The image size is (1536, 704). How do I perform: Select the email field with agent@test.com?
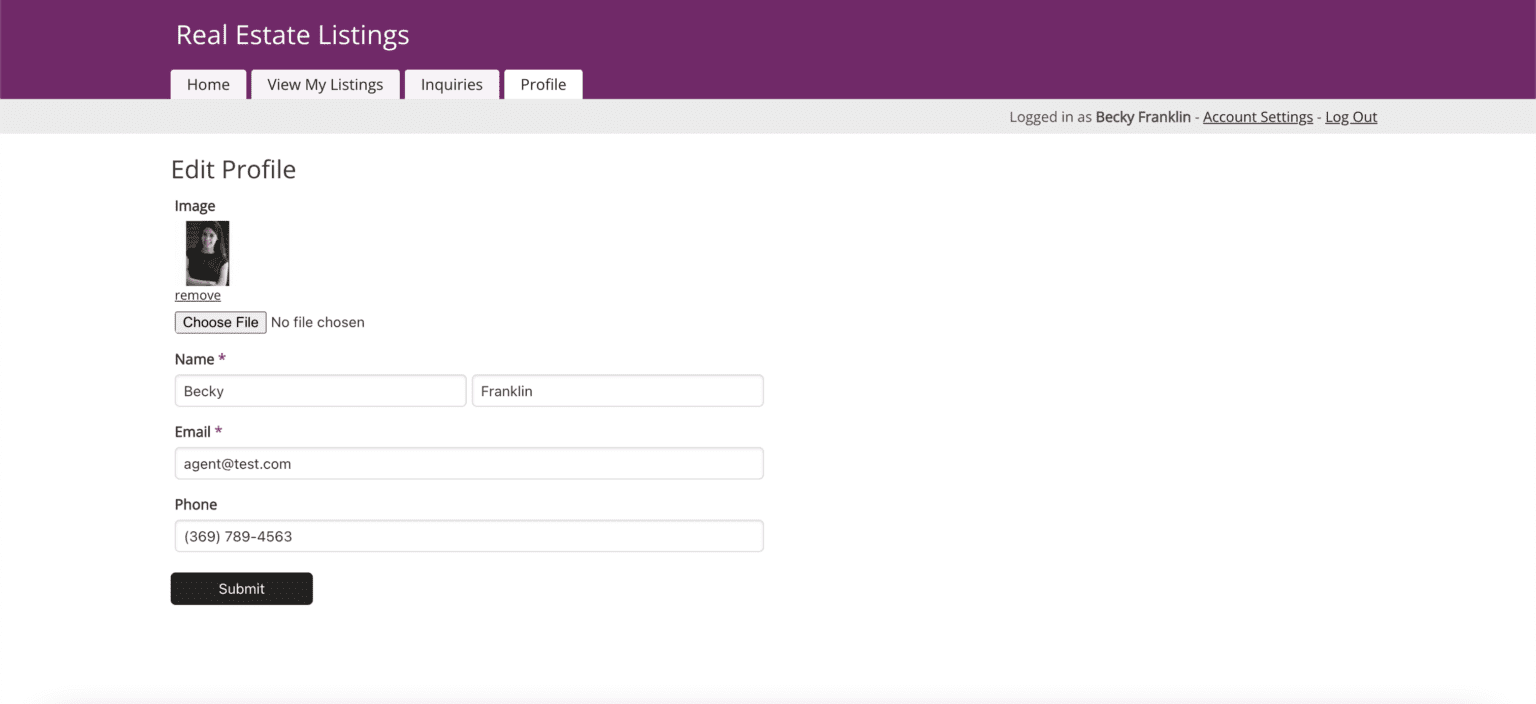pos(468,463)
